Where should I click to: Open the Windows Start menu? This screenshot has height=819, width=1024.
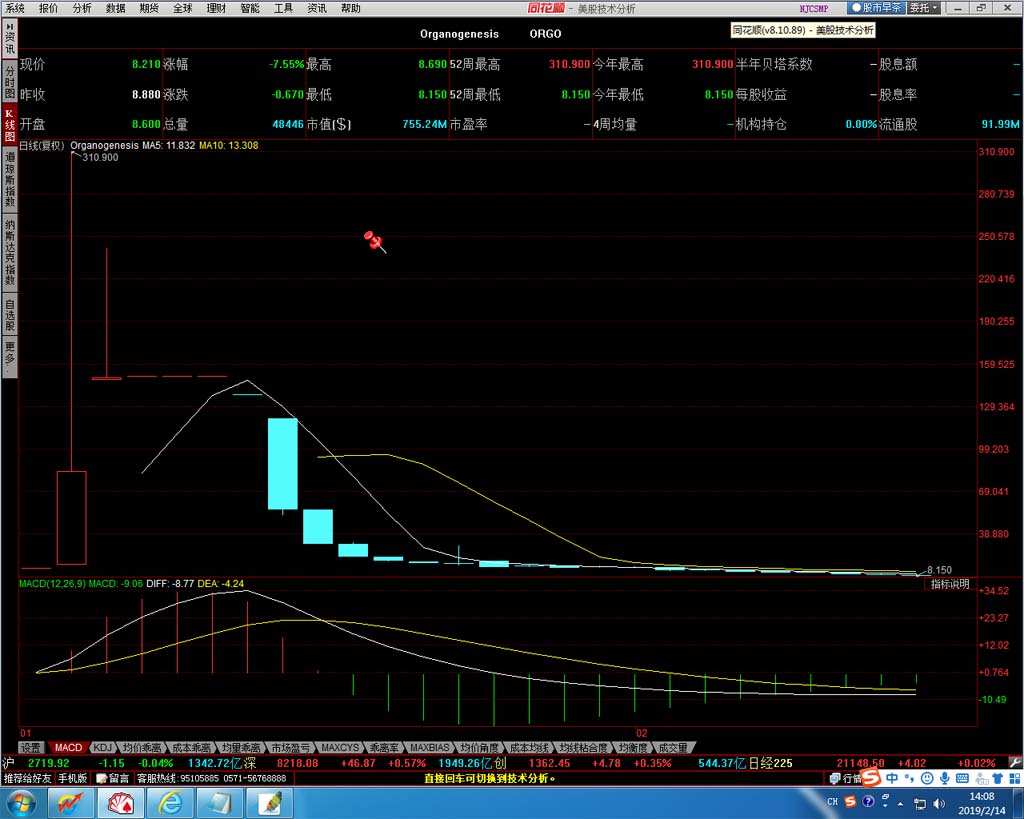pos(22,803)
